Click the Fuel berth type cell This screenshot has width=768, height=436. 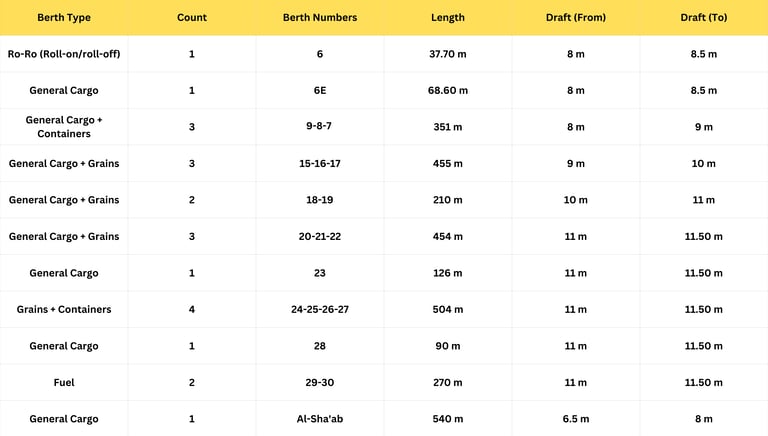[64, 382]
